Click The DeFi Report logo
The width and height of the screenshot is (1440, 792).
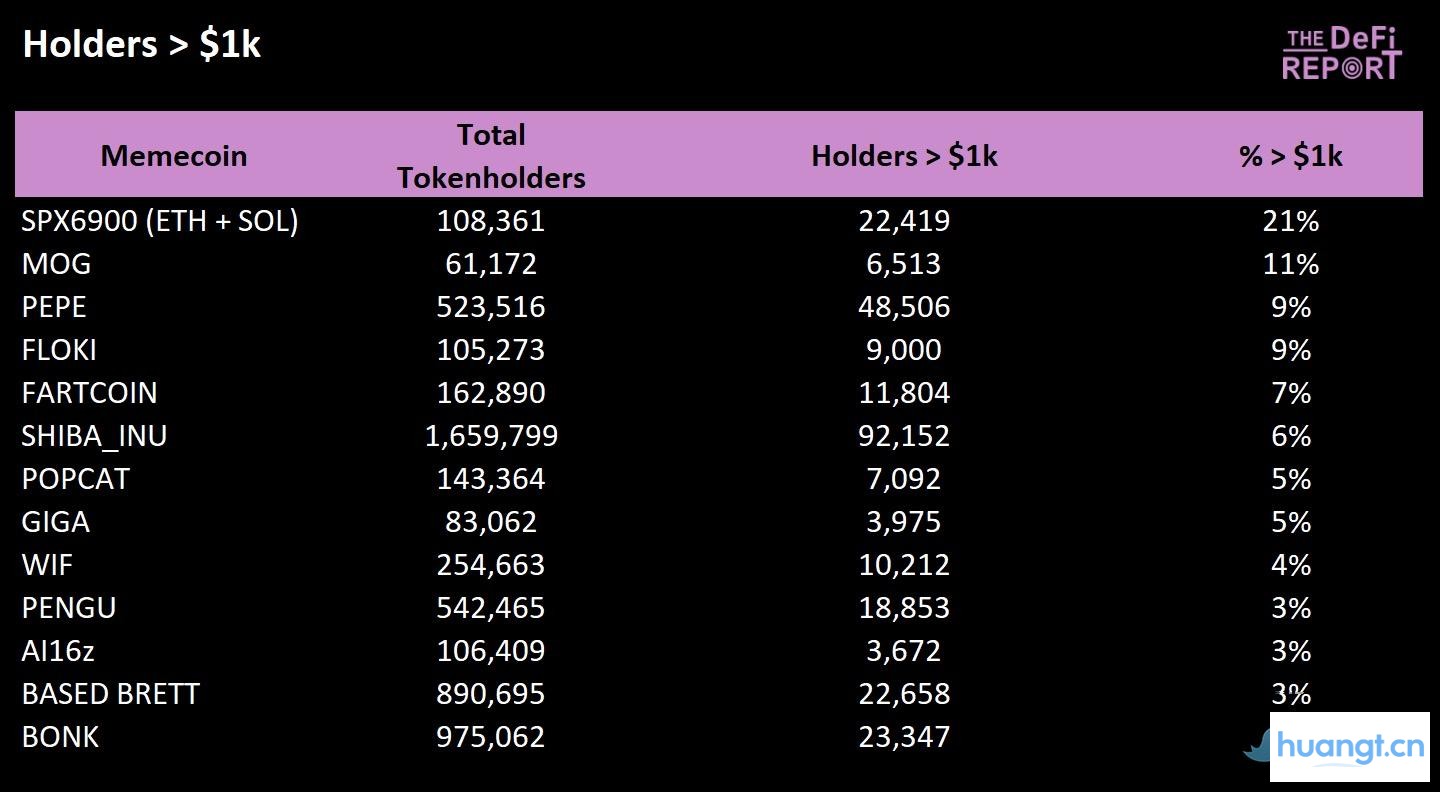1342,54
